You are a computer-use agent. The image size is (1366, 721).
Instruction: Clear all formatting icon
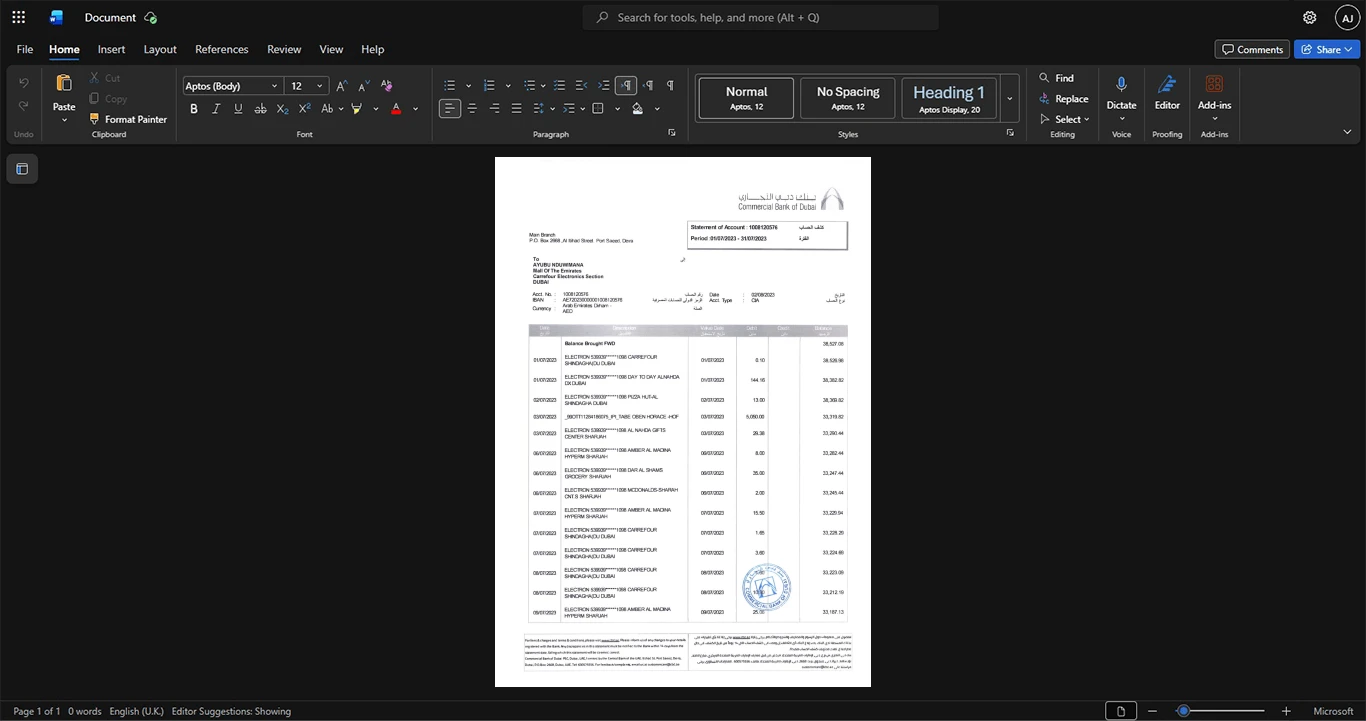pos(387,86)
